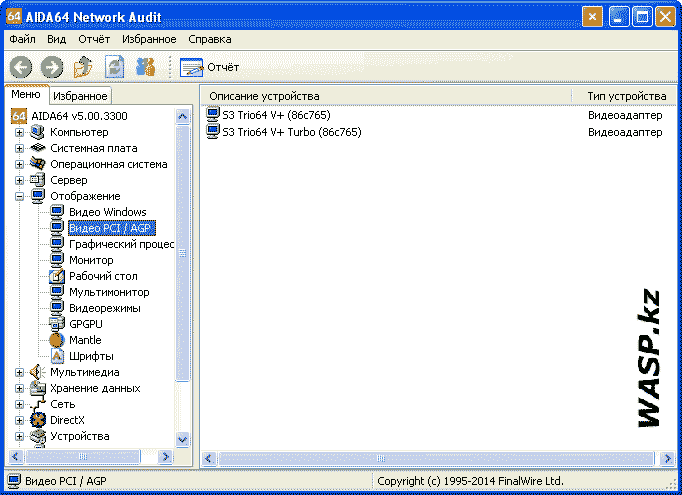Click the Видеорежимы item icon
Viewport: 682px width, 495px height.
coord(57,308)
